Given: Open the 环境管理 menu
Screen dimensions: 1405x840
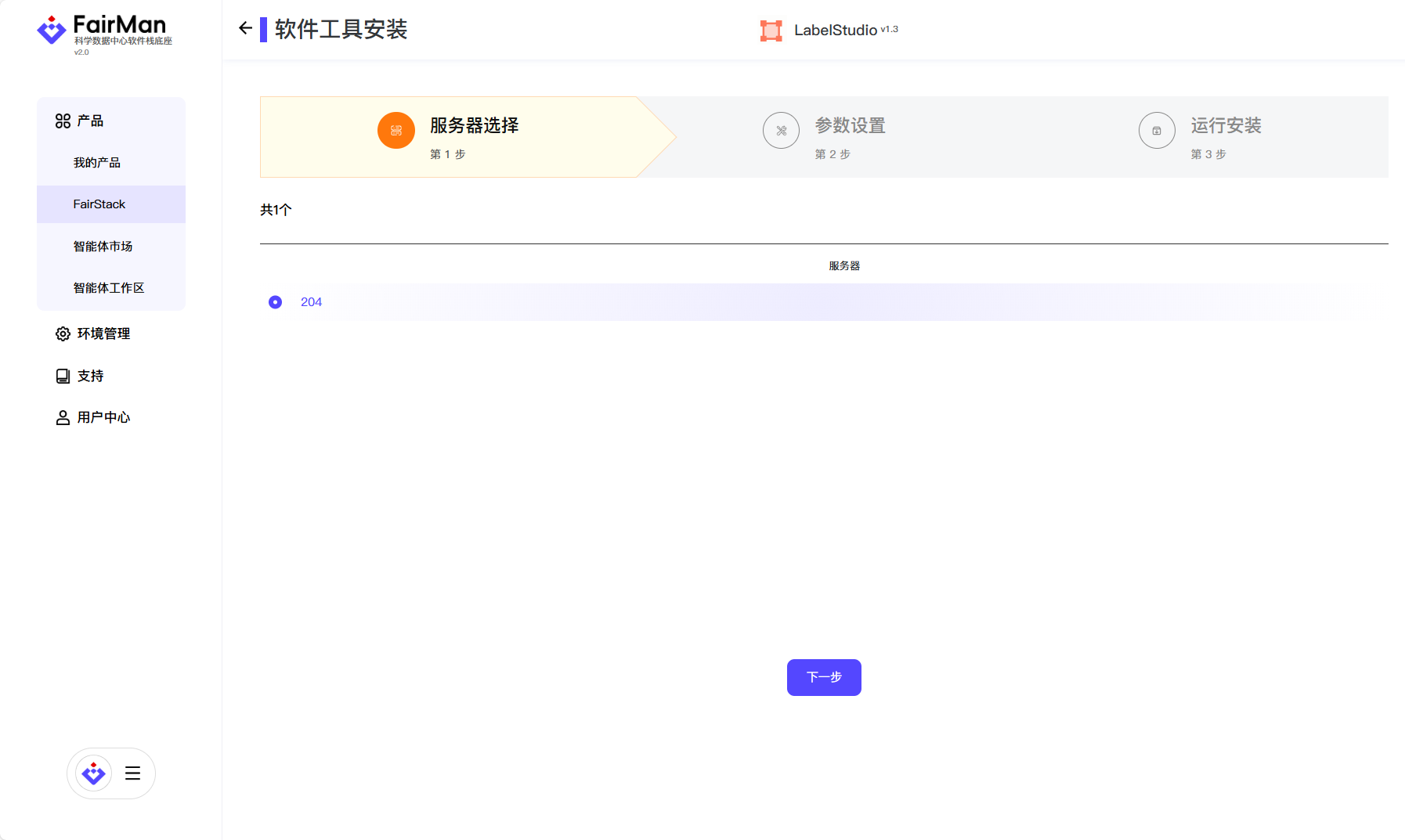Looking at the screenshot, I should point(103,333).
